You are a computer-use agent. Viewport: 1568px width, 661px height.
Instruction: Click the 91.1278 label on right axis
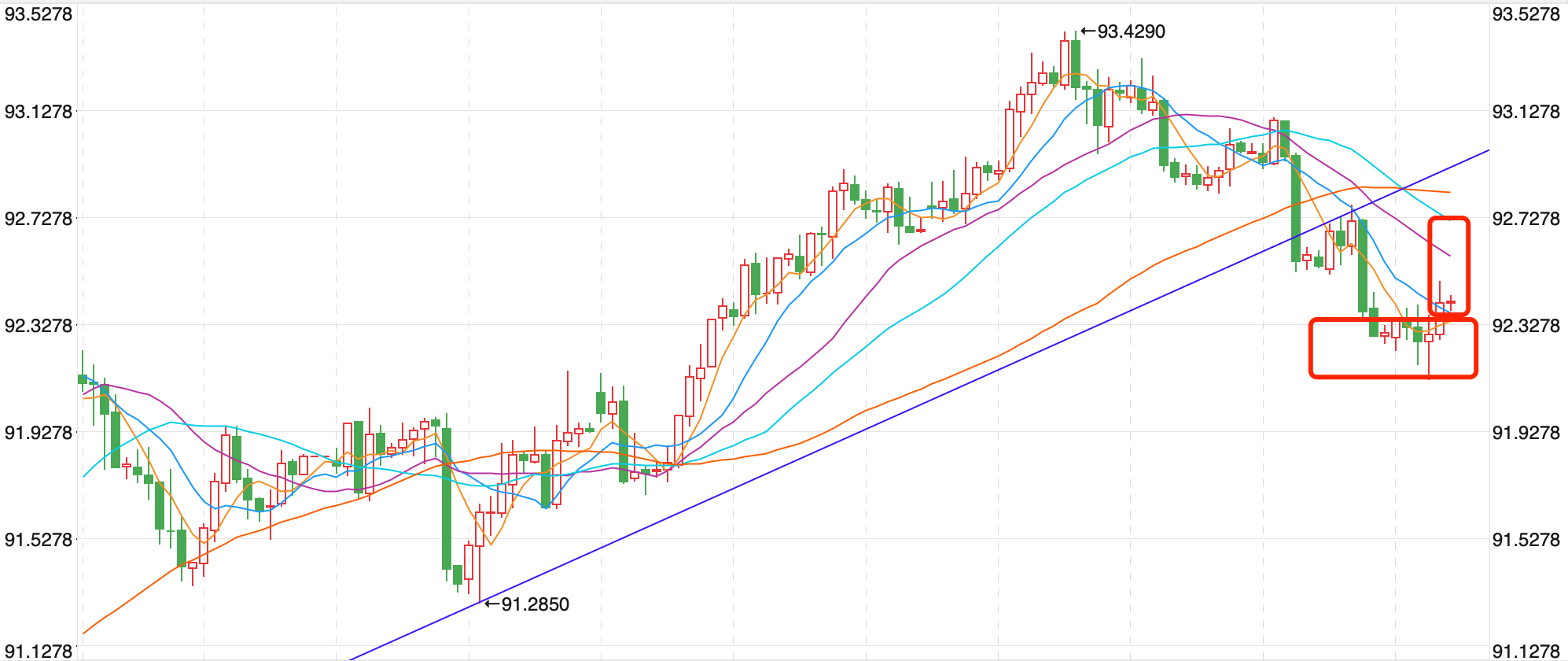click(x=1526, y=651)
